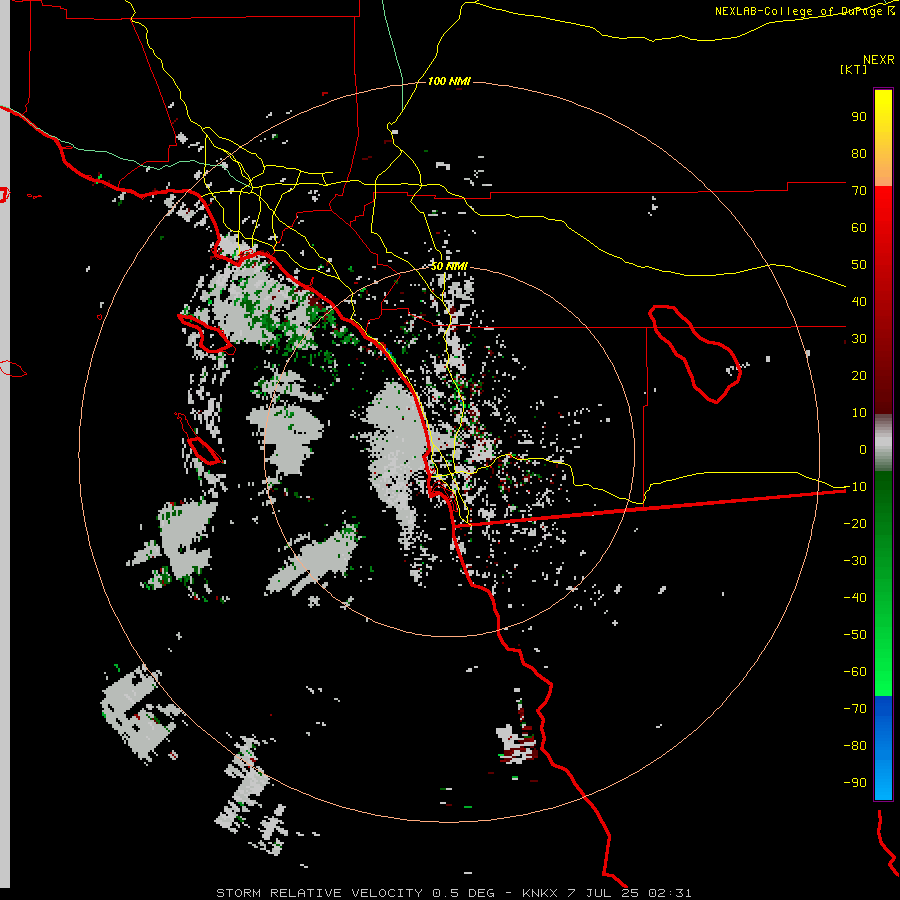This screenshot has height=900, width=900.
Task: Click the gray zero-velocity segment of the color bar
Action: tap(883, 443)
